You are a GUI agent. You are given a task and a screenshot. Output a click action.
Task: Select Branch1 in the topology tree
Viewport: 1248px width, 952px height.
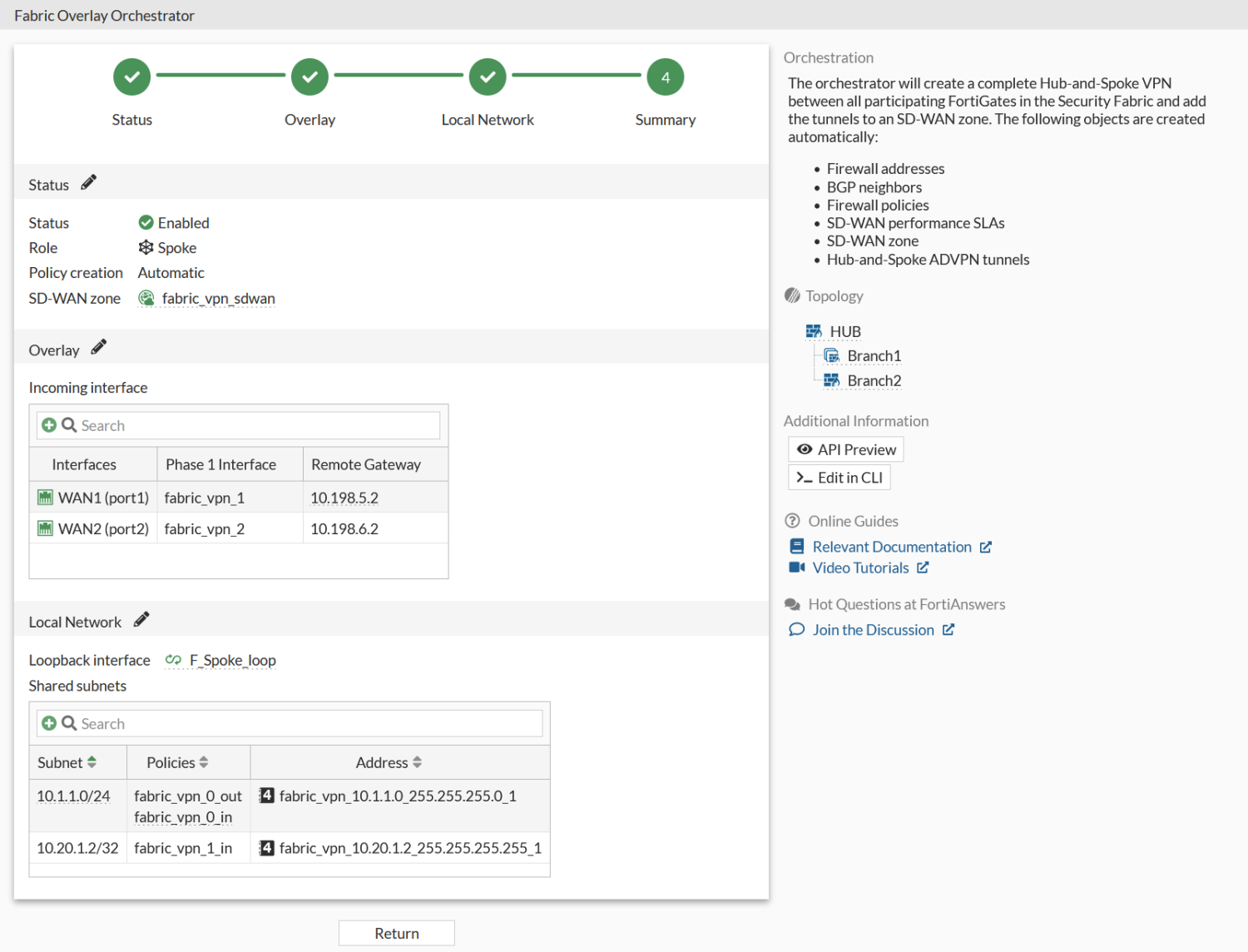(x=873, y=355)
